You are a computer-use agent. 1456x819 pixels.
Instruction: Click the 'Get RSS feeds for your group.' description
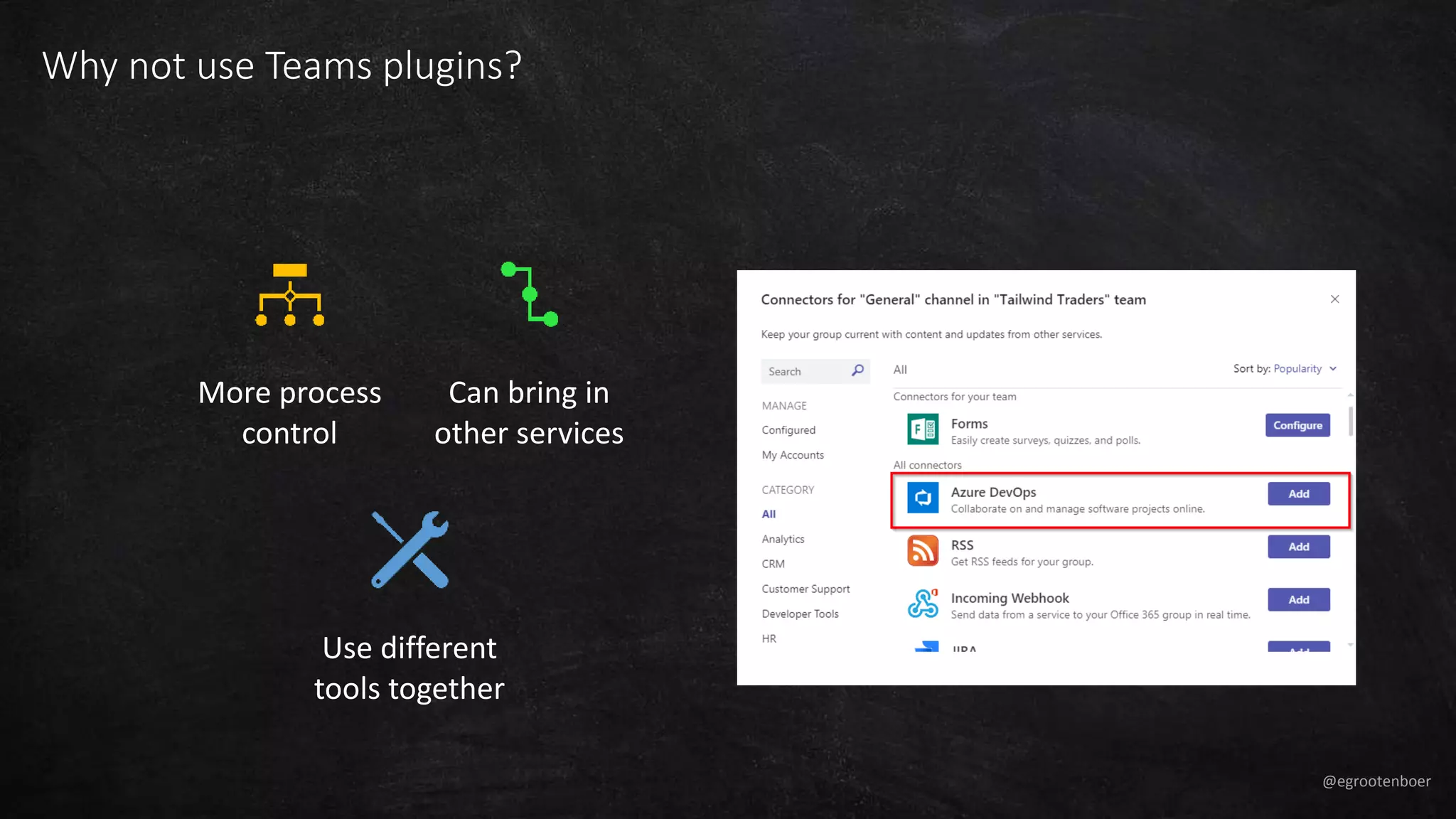[1022, 562]
